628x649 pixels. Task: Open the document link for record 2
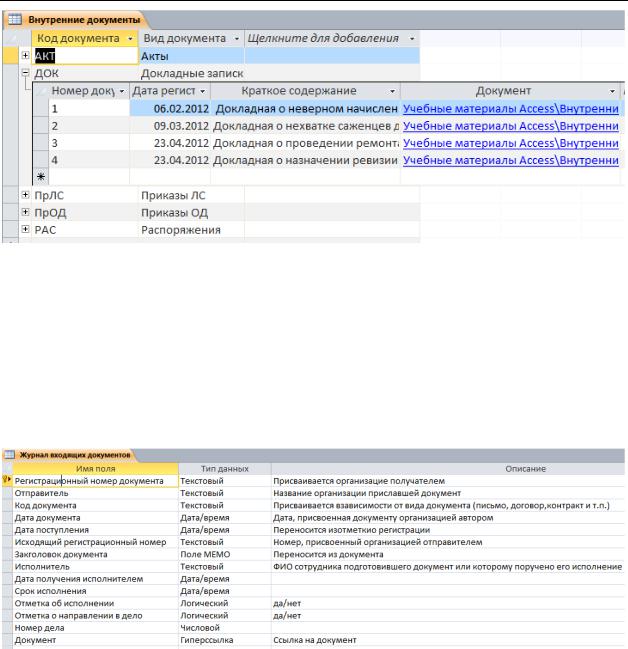click(511, 126)
